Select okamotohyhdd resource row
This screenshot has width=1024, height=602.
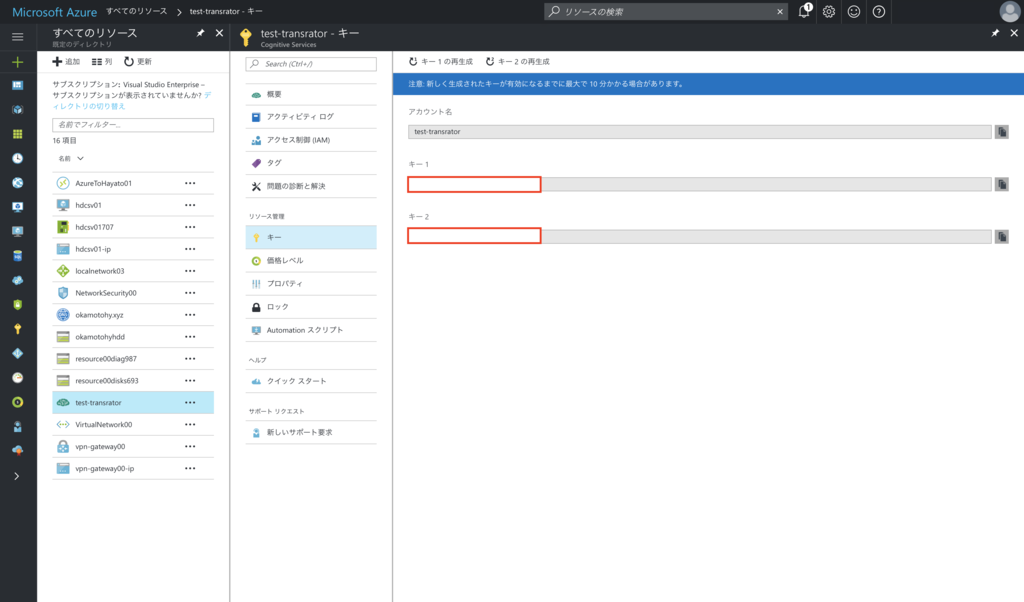[133, 337]
